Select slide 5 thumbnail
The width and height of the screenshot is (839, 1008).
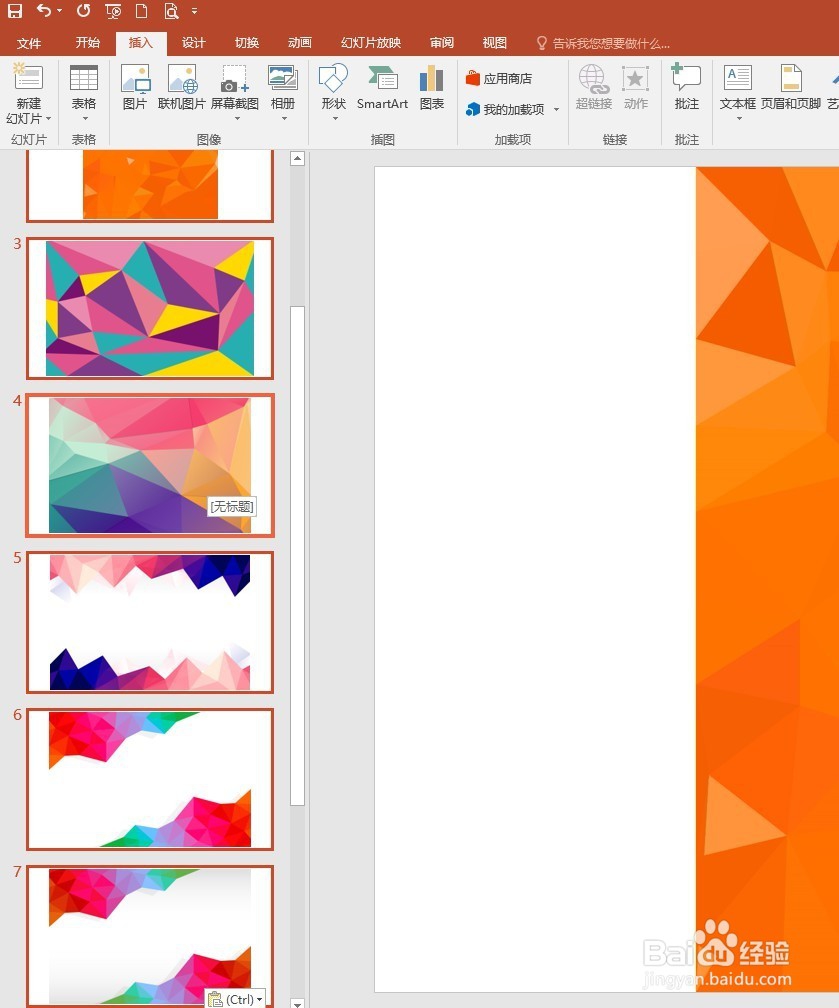click(x=150, y=622)
